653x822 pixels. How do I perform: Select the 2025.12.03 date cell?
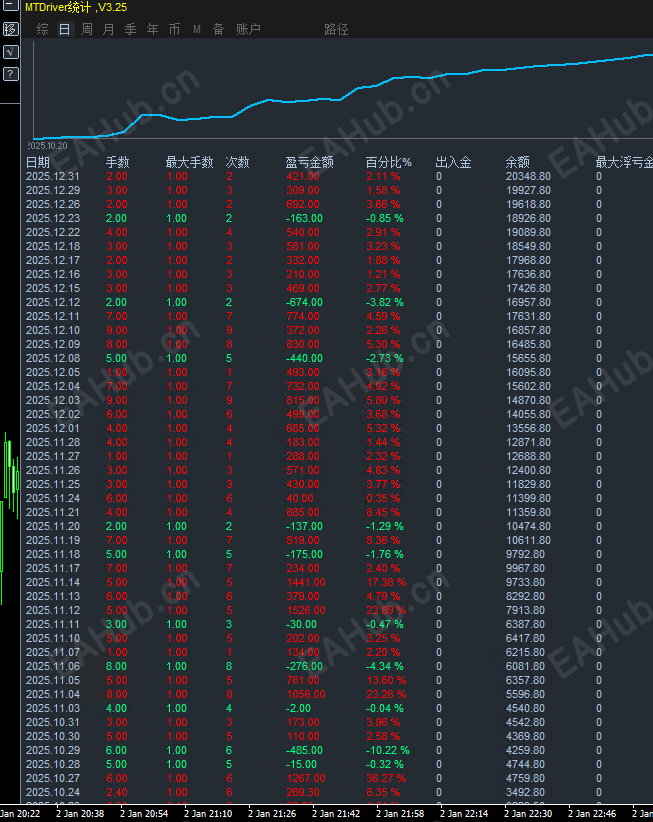pyautogui.click(x=52, y=401)
